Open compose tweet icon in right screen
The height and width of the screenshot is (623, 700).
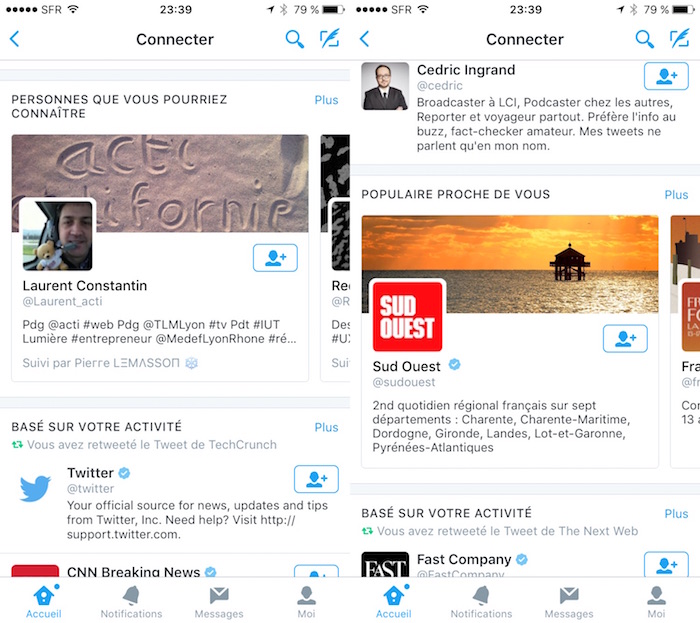pos(679,39)
